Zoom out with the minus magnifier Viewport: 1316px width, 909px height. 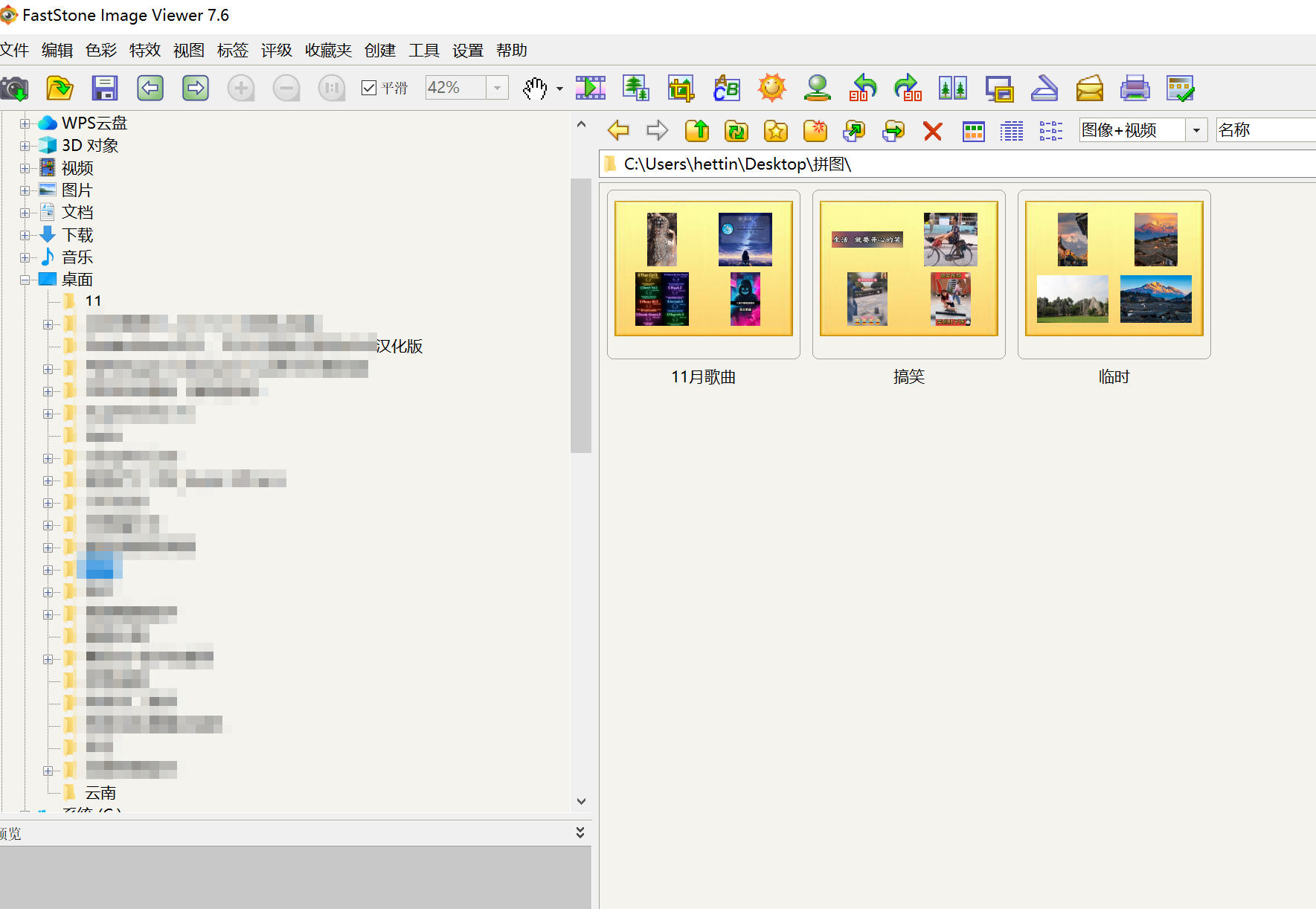click(286, 89)
